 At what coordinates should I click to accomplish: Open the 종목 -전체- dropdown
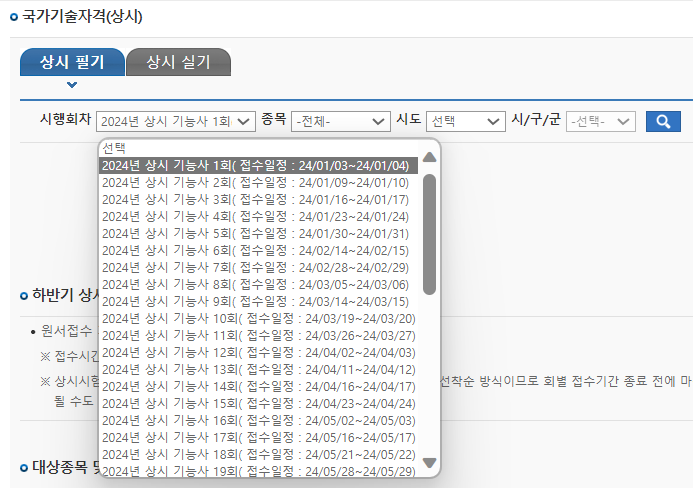tap(341, 122)
